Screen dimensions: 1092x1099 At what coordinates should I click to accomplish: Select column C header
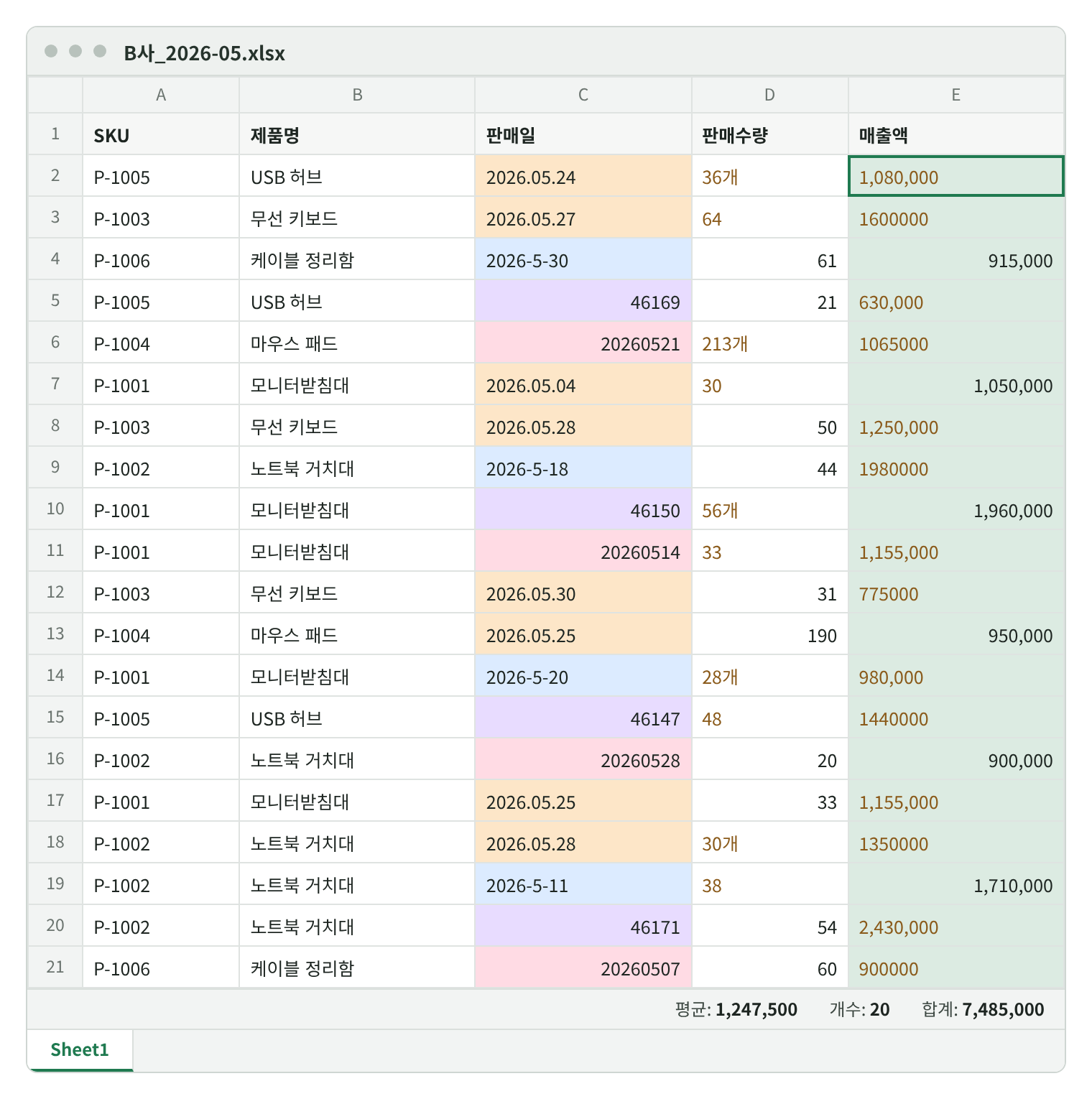pos(583,95)
